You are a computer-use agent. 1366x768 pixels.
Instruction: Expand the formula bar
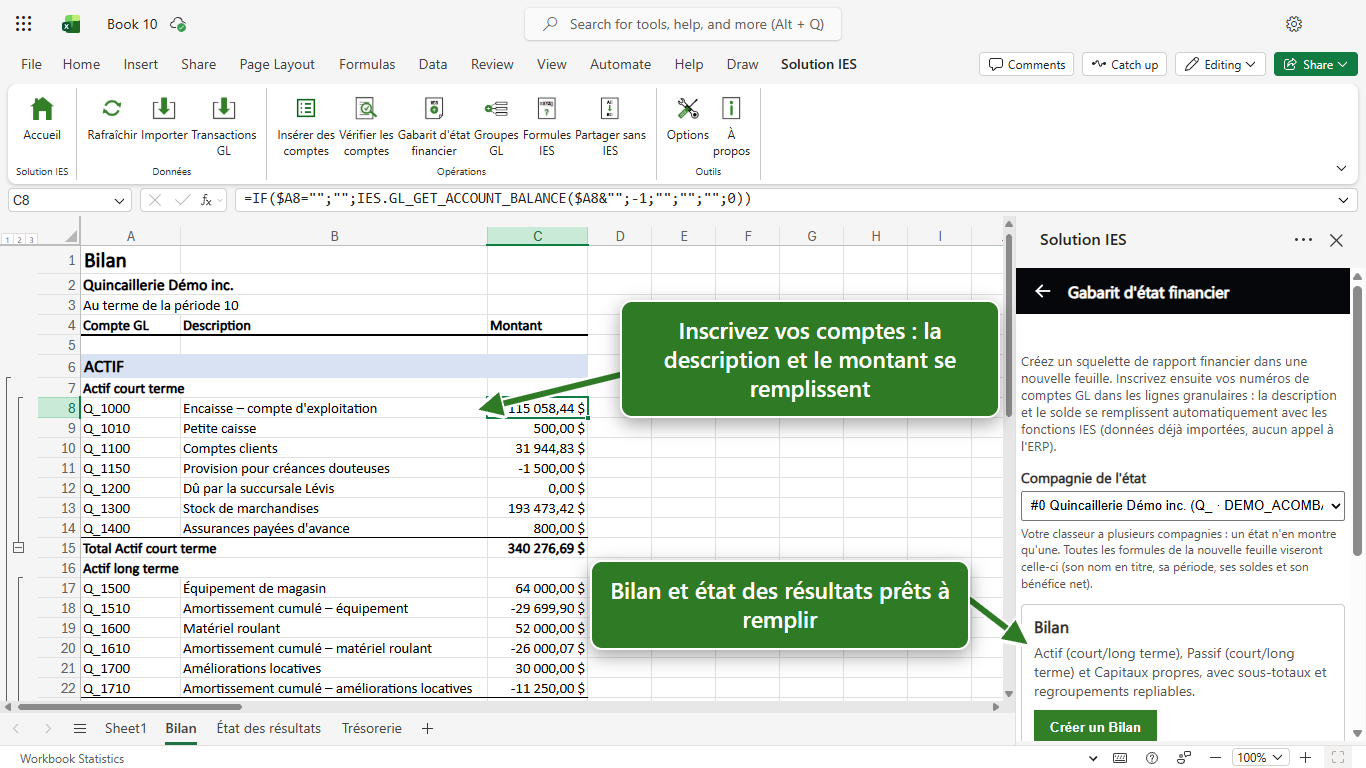(x=1345, y=200)
